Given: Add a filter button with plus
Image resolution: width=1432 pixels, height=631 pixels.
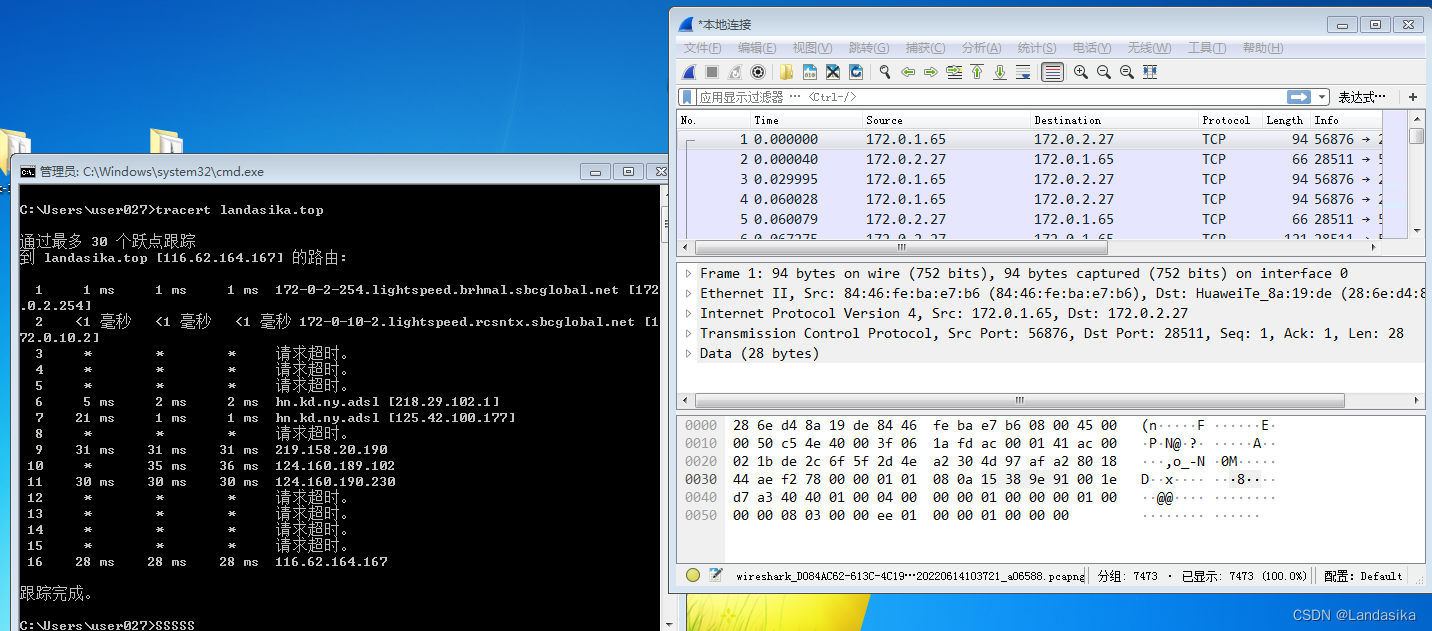Looking at the screenshot, I should pyautogui.click(x=1413, y=97).
